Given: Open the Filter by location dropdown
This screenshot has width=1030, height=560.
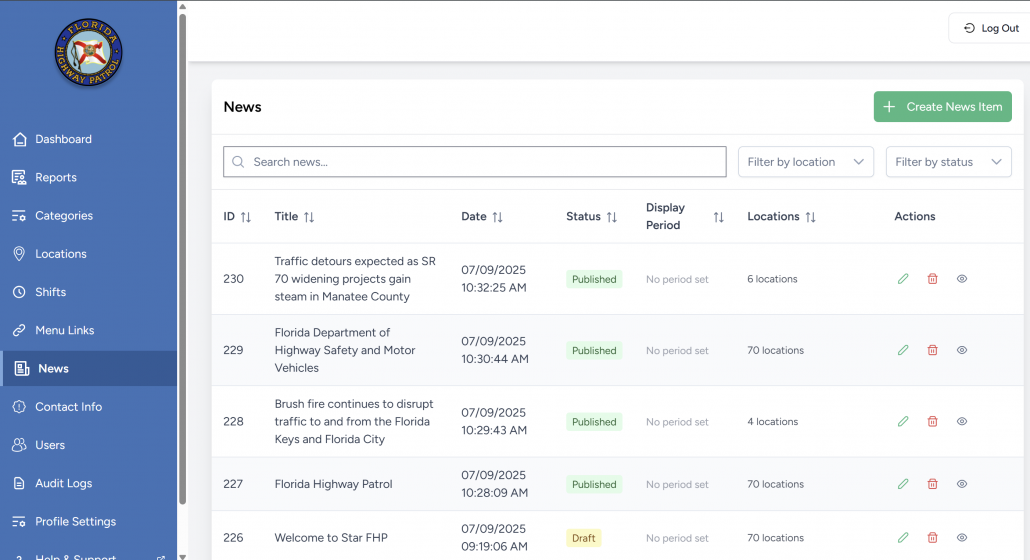Looking at the screenshot, I should click(805, 162).
